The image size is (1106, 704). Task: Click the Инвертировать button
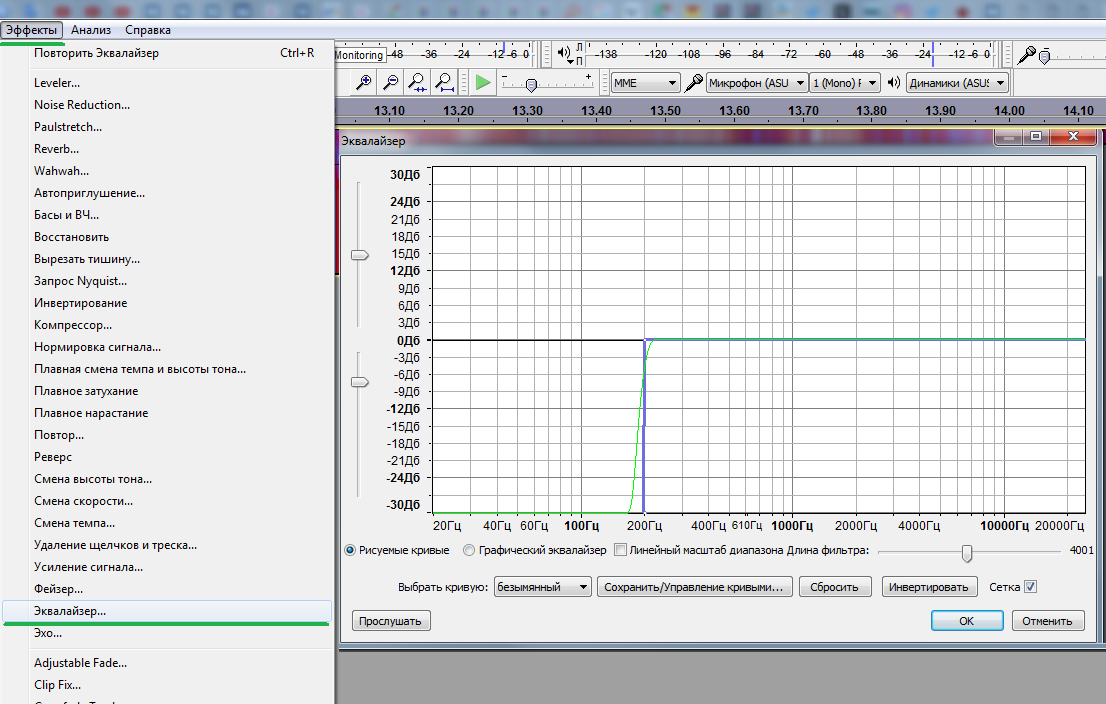click(x=929, y=587)
